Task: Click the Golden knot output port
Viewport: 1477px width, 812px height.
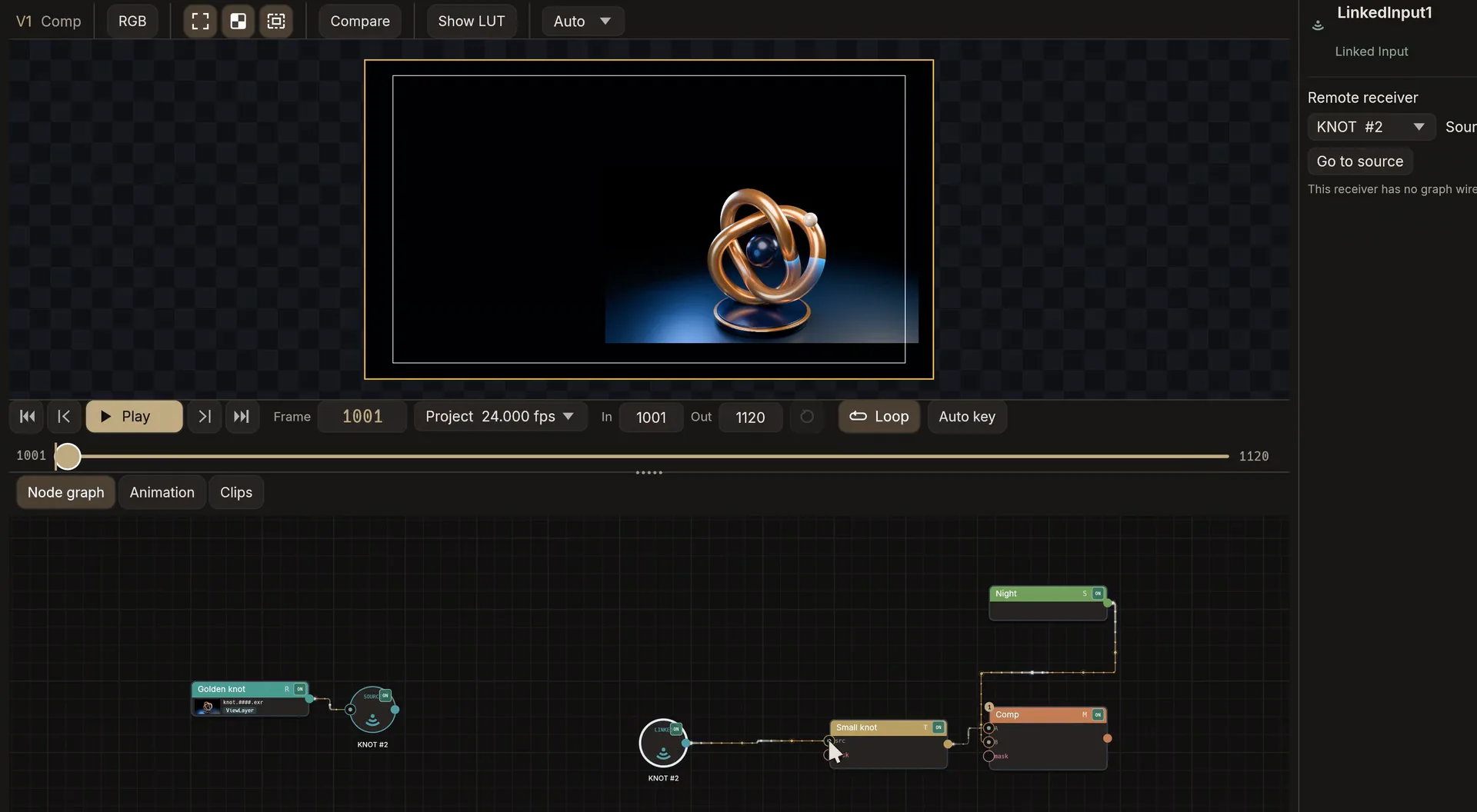Action: point(309,698)
